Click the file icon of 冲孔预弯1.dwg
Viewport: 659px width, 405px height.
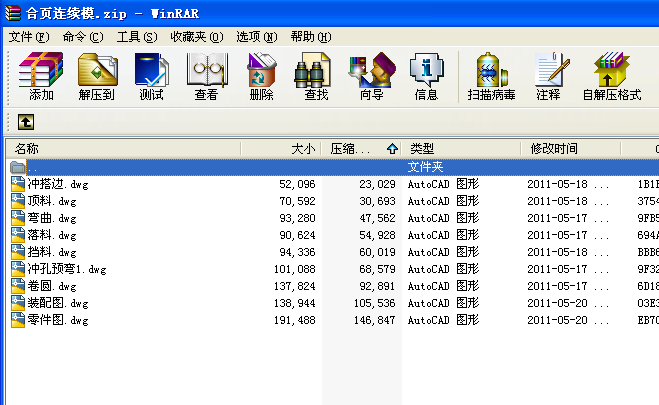click(18, 269)
